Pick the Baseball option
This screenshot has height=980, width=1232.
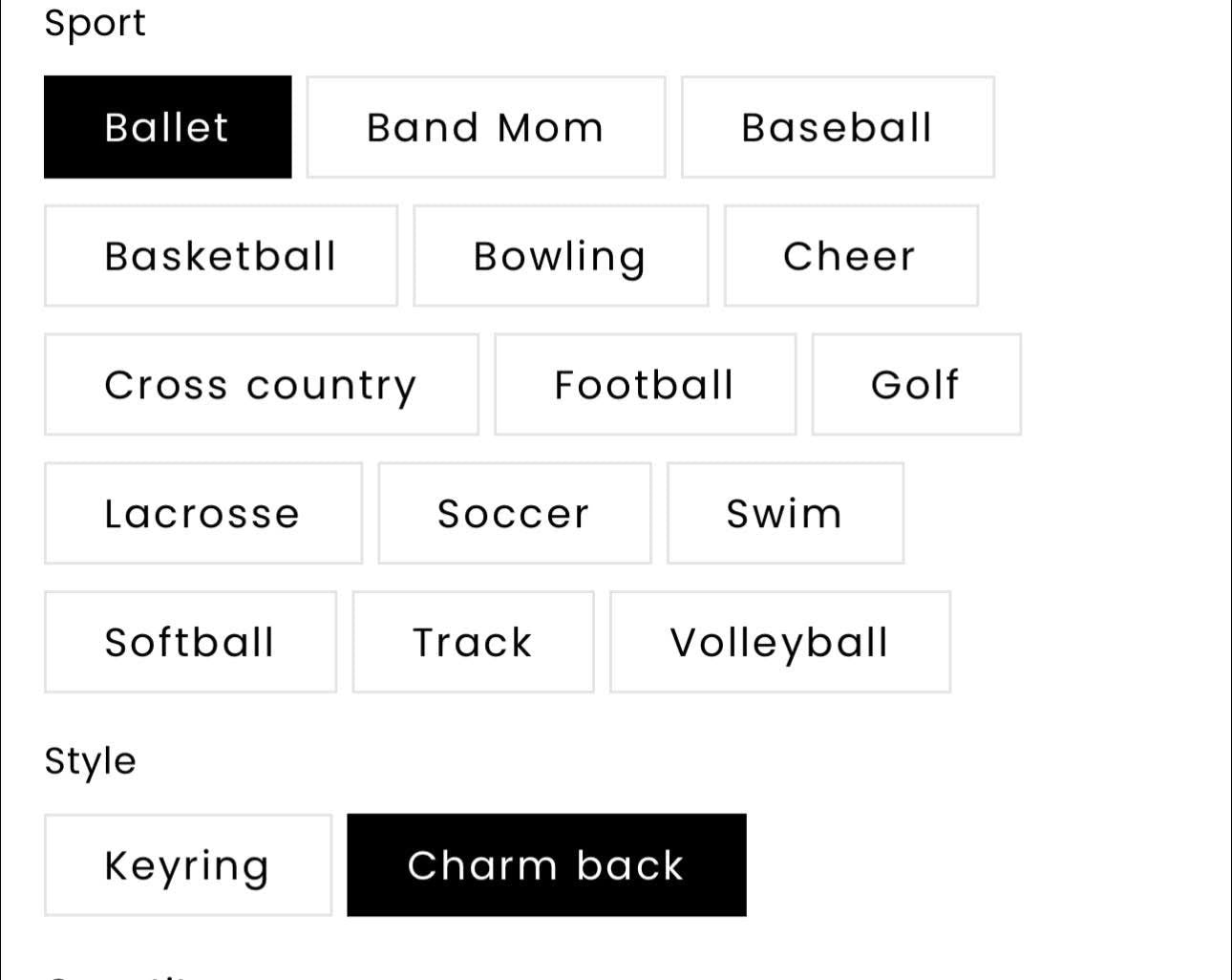click(837, 127)
